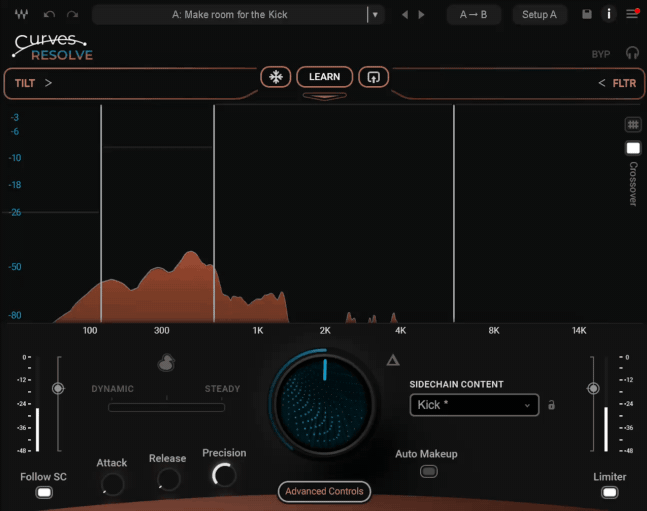Click the icon right of LEARN

[x=374, y=77]
